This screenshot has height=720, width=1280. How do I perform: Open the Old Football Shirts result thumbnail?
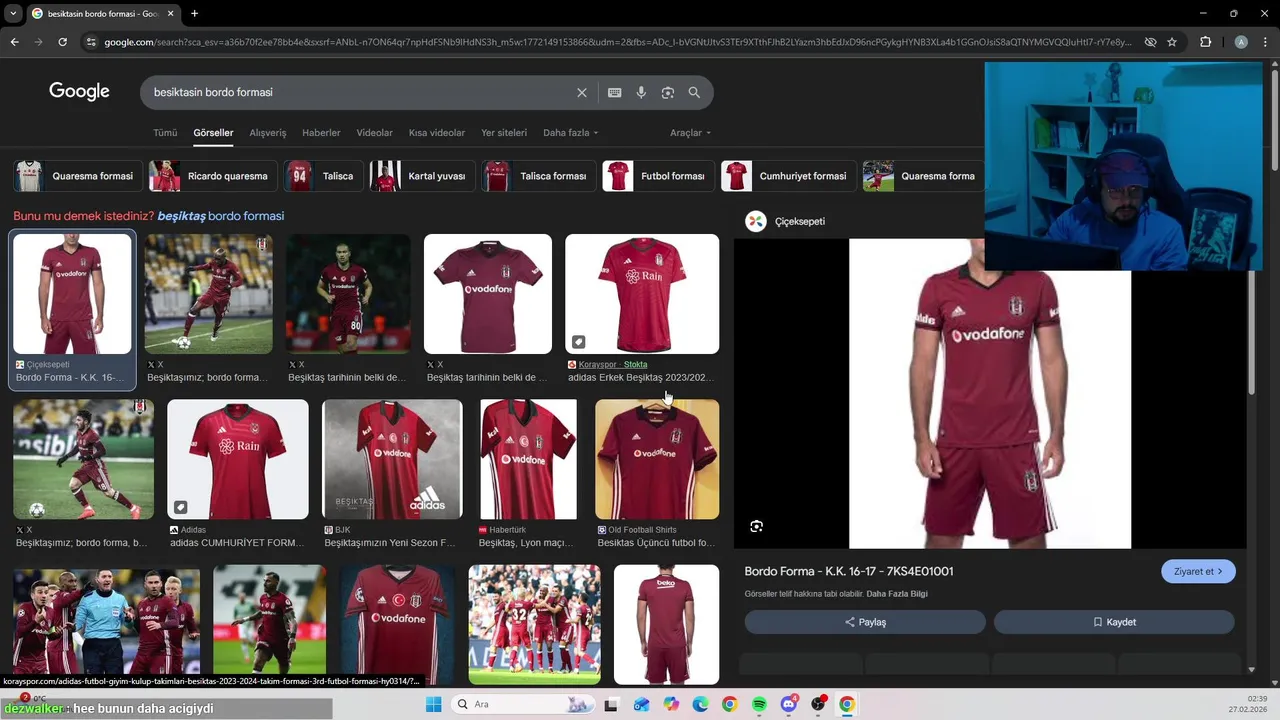click(x=657, y=459)
